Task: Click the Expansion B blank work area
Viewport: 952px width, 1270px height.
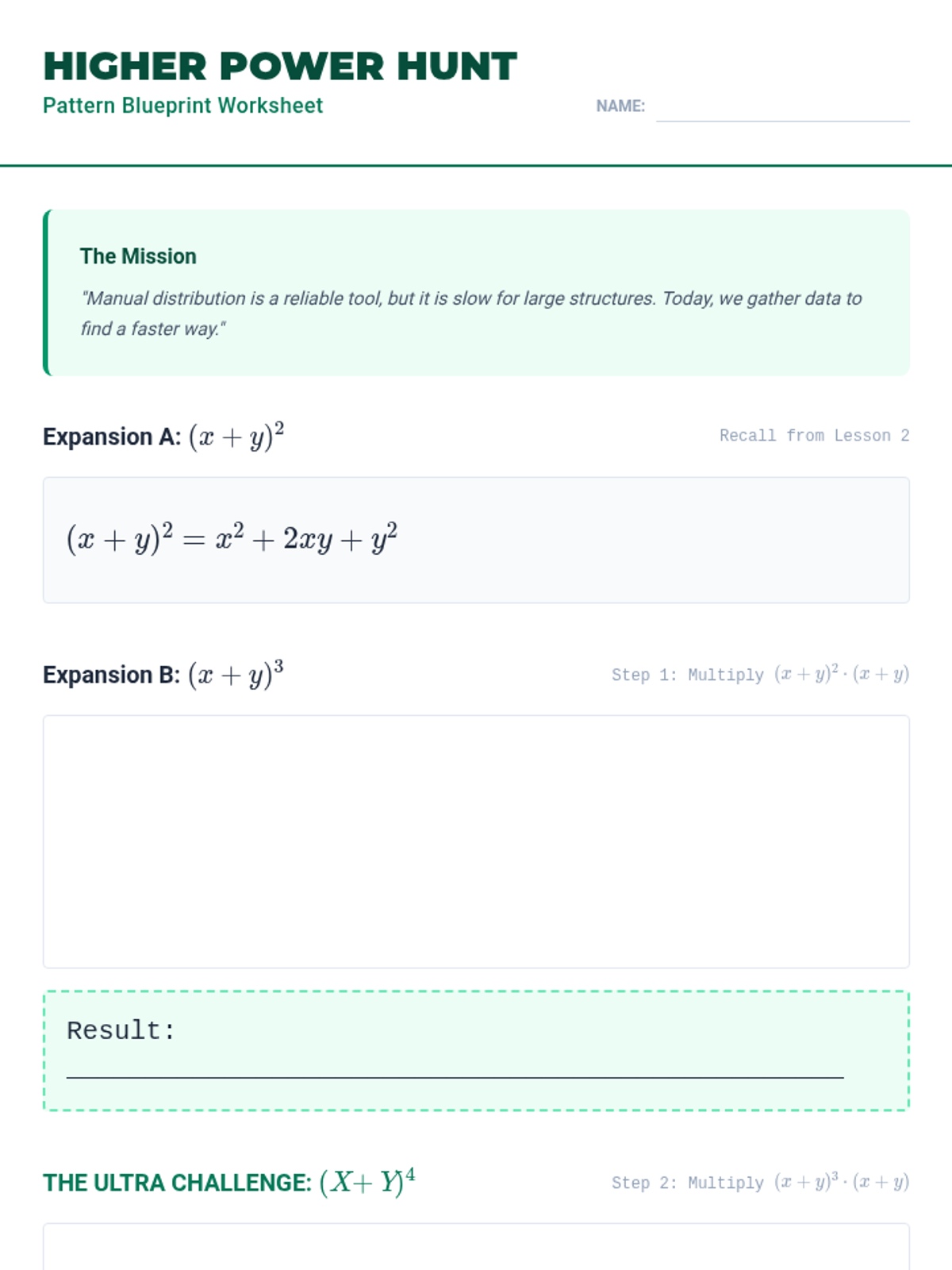Action: pos(476,841)
